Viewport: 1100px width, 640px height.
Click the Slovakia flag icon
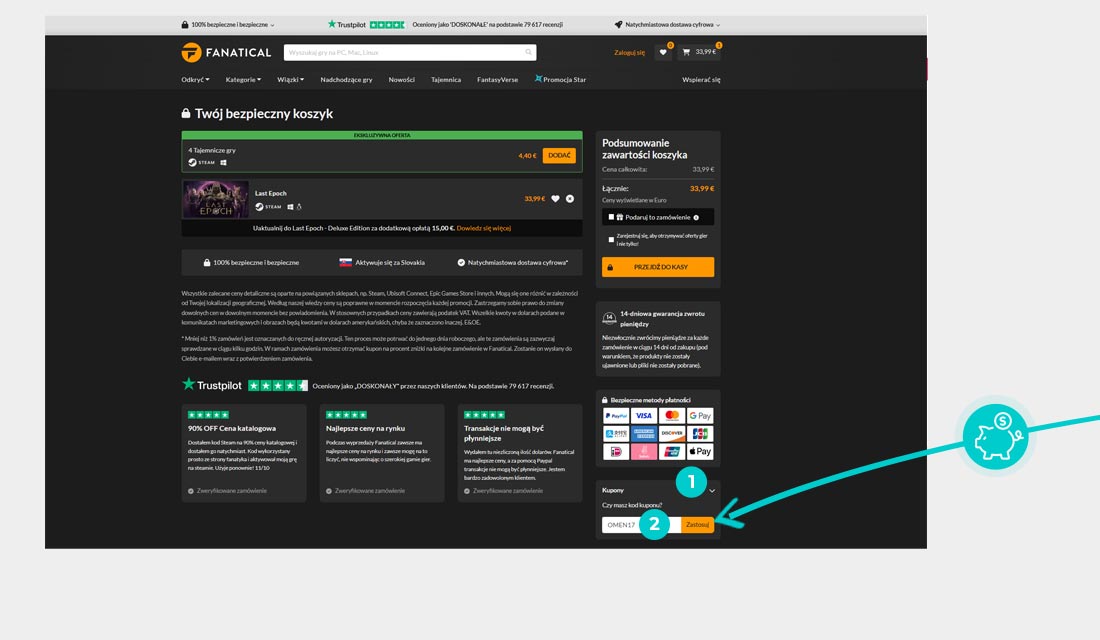point(345,262)
